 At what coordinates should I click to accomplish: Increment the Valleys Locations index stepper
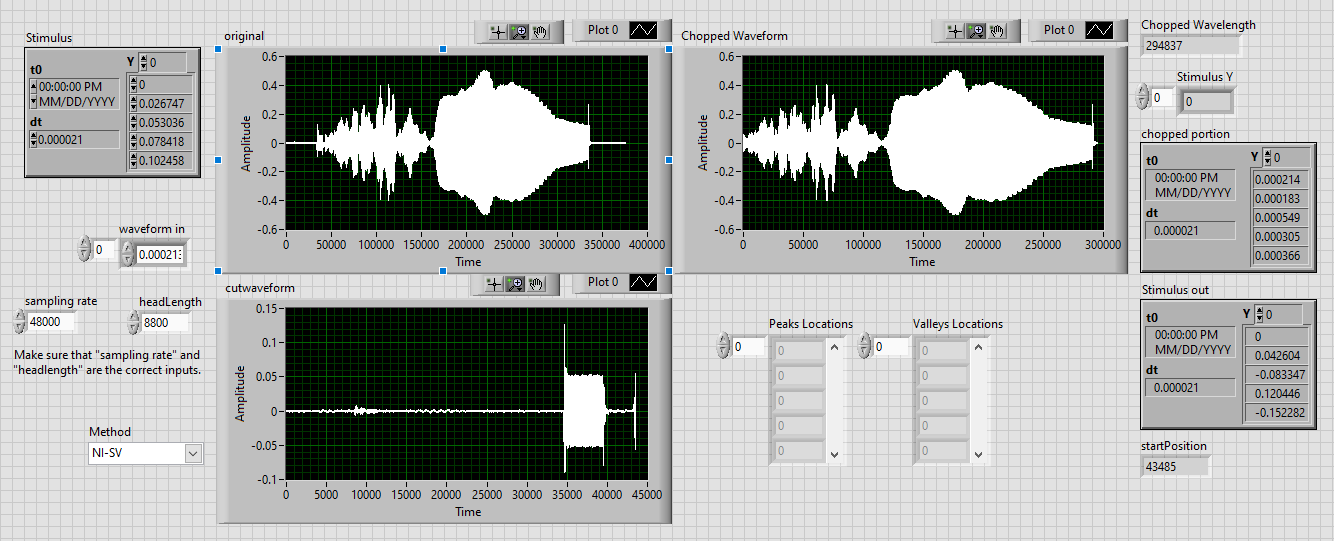865,341
